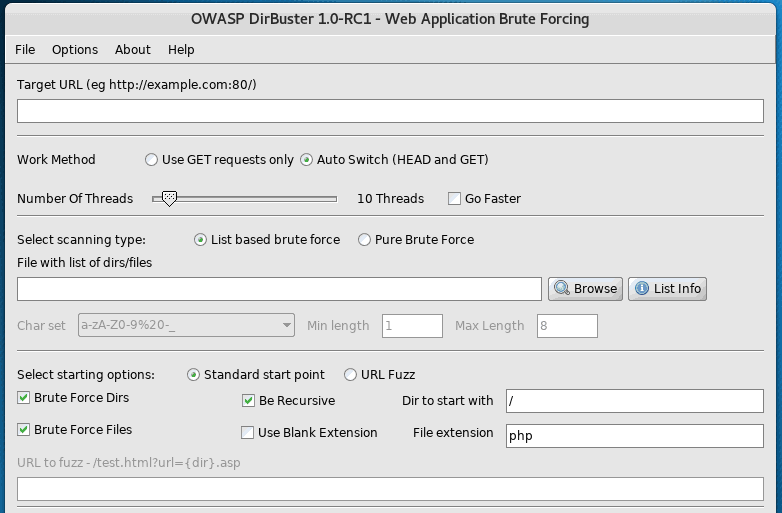782x513 pixels.
Task: Click the URL to fuzz input field
Action: (390, 489)
